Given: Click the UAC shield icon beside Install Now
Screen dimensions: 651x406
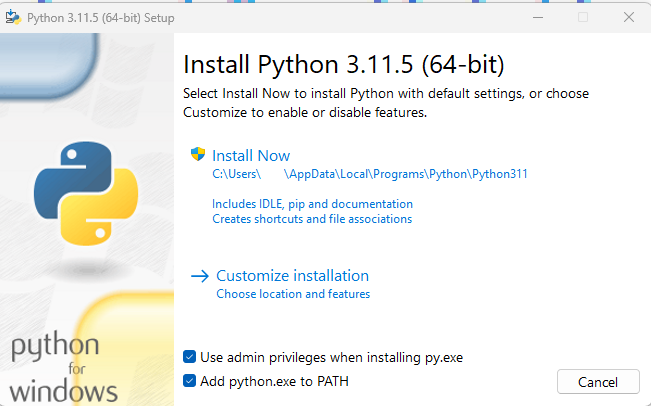Looking at the screenshot, I should click(198, 154).
